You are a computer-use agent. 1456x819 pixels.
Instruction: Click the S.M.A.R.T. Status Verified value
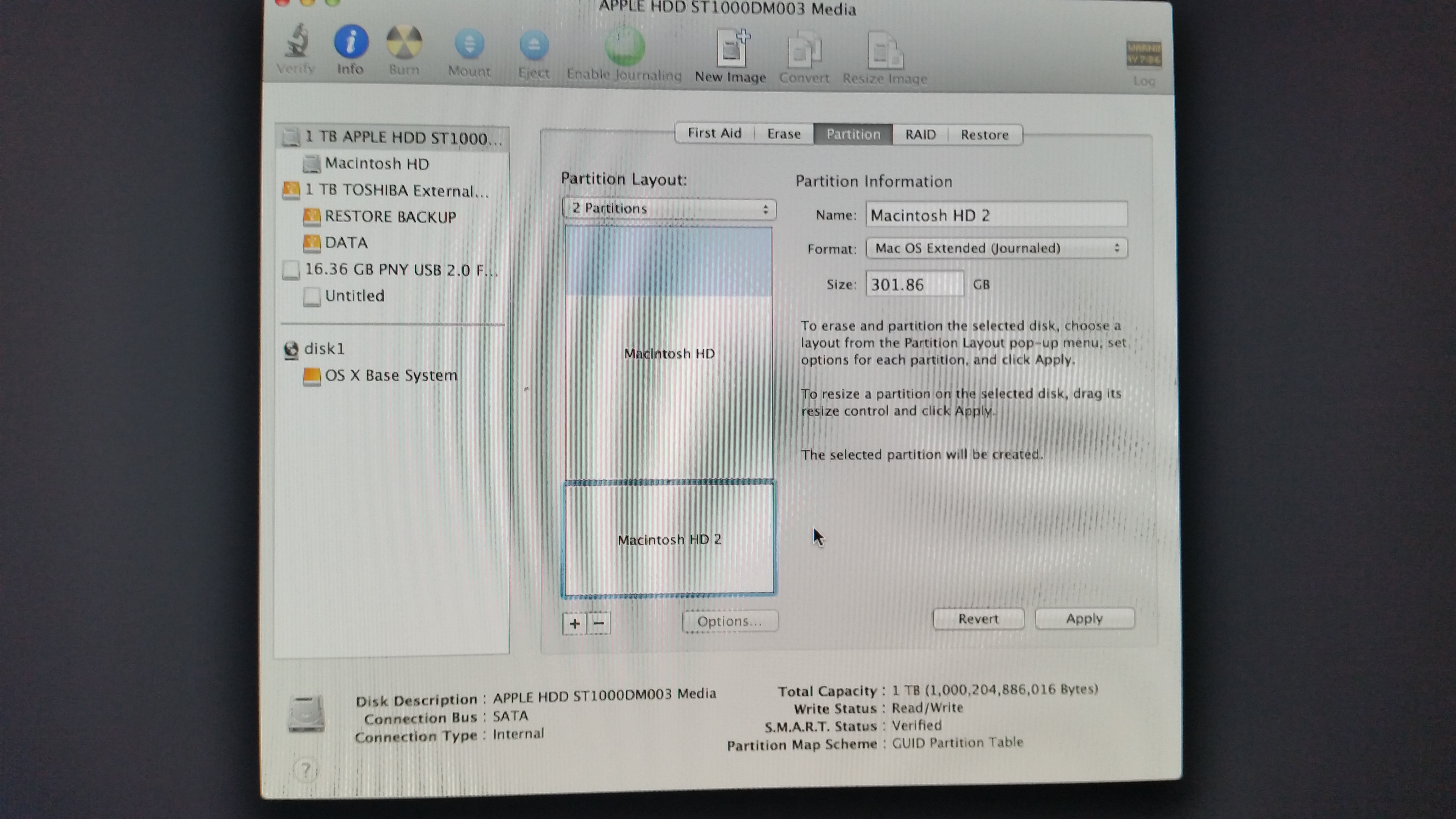[916, 725]
